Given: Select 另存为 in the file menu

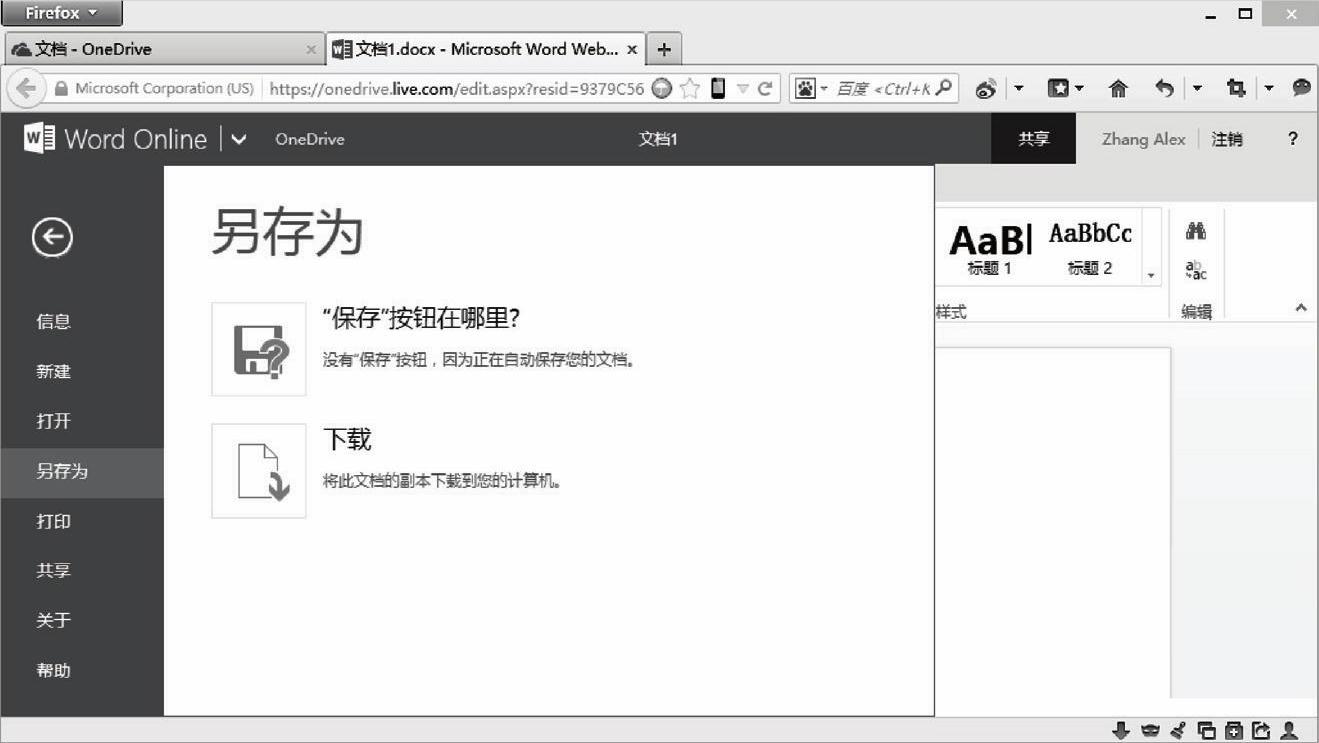Looking at the screenshot, I should click(x=82, y=472).
